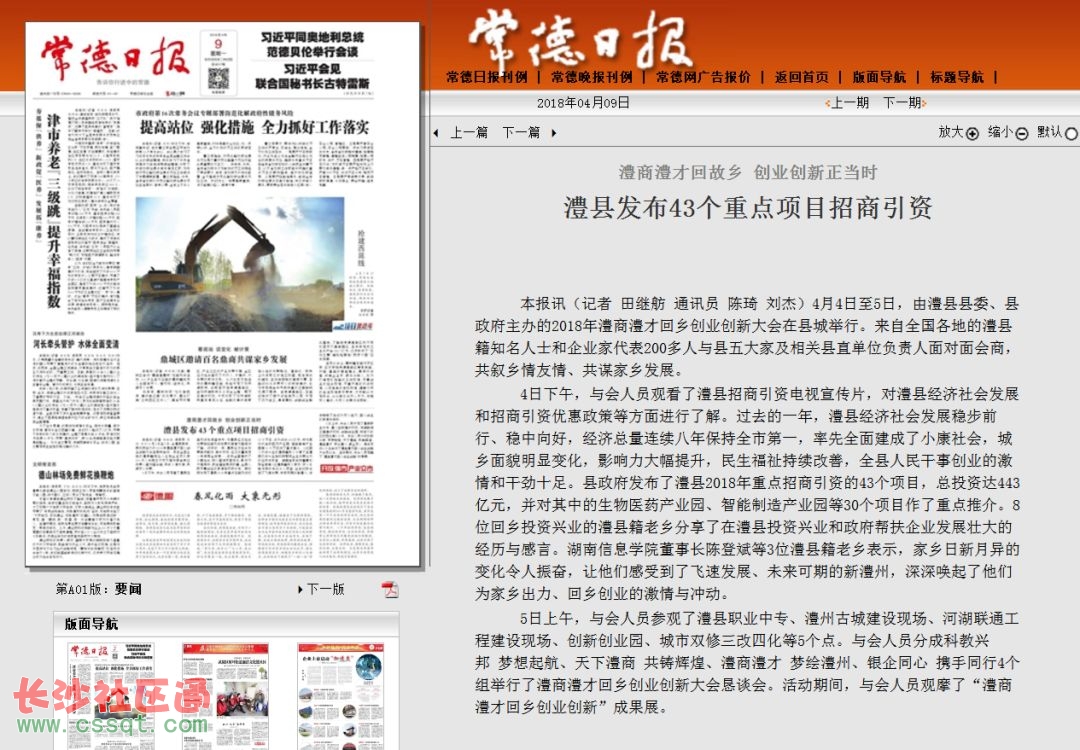
Task: Click the 版面导航 section heading above the thumbnails
Action: click(x=91, y=625)
